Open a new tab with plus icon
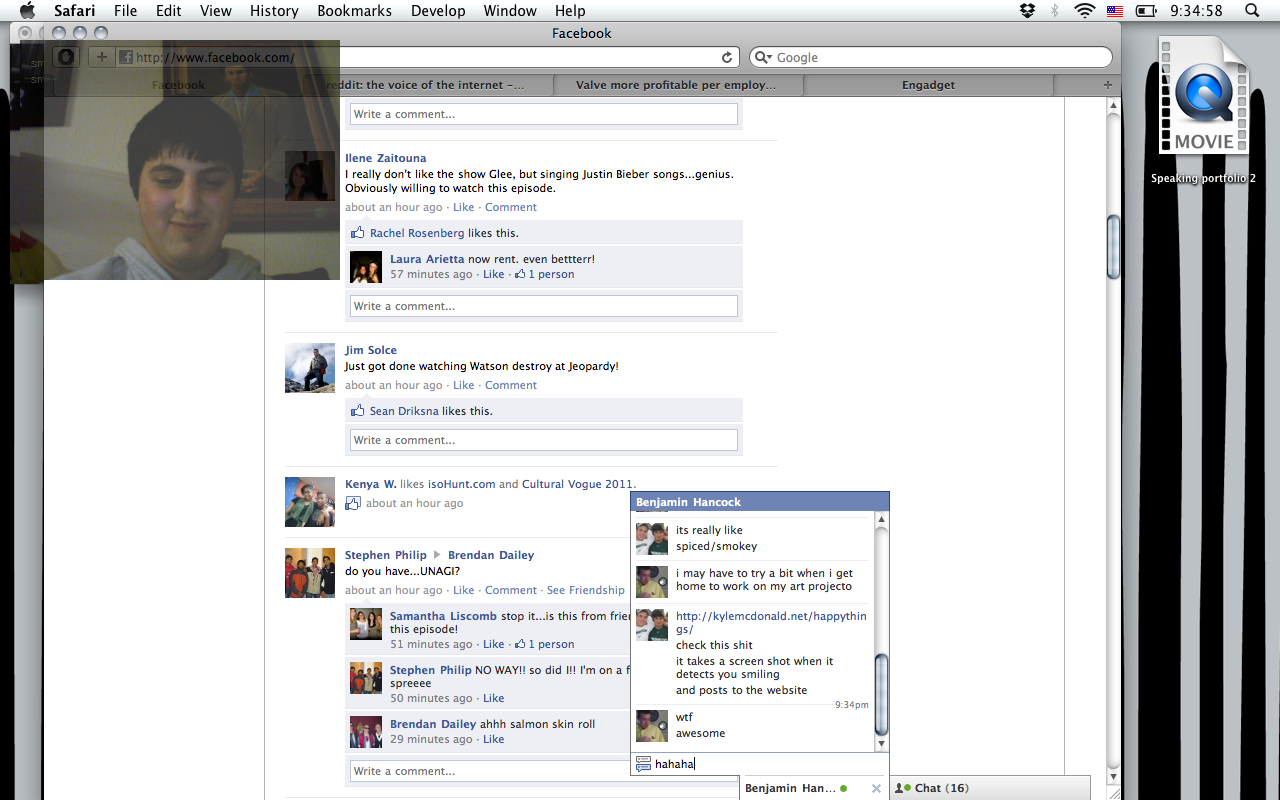Viewport: 1280px width, 800px height. click(1107, 85)
